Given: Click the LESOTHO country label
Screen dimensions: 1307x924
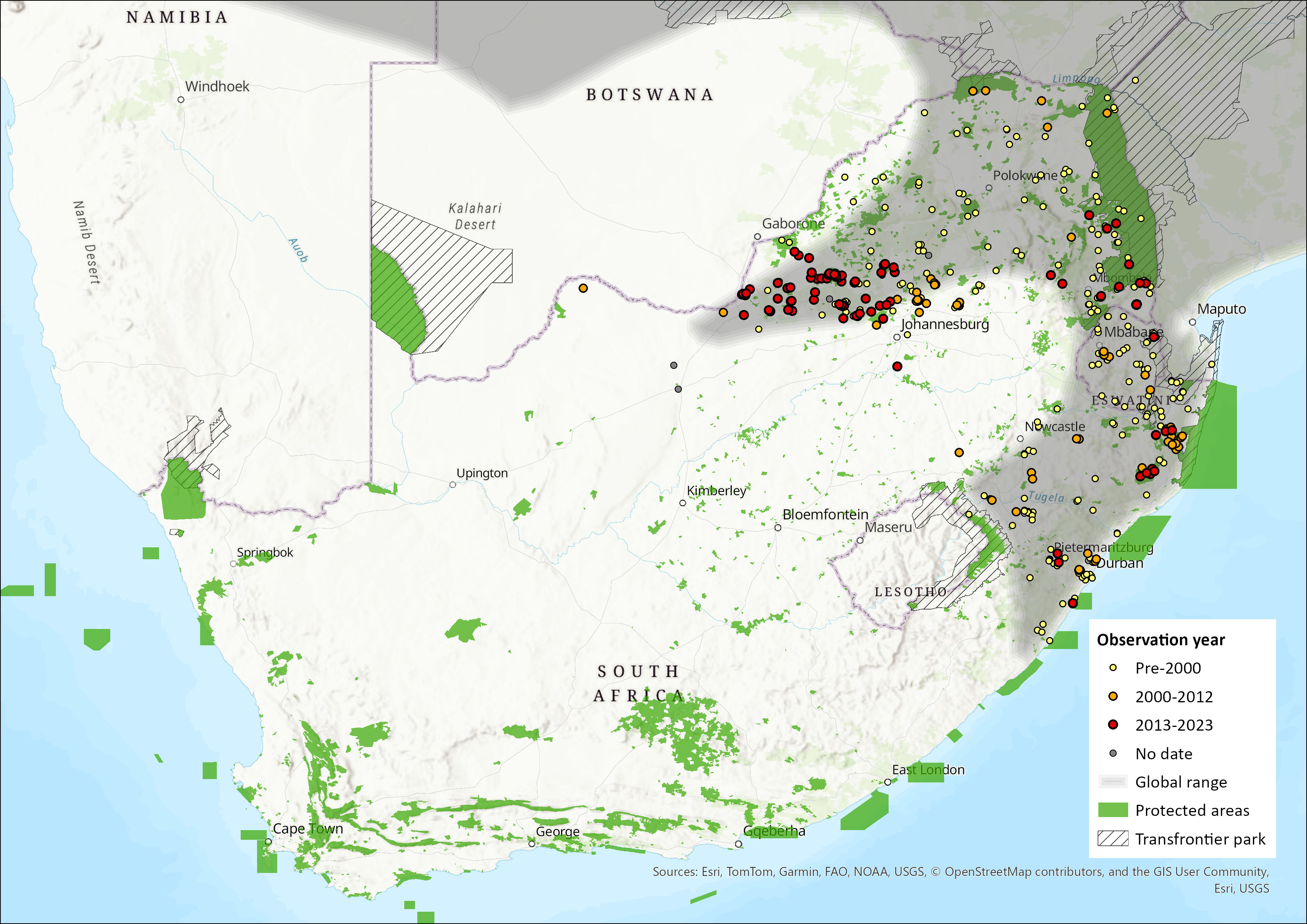Looking at the screenshot, I should 910,592.
